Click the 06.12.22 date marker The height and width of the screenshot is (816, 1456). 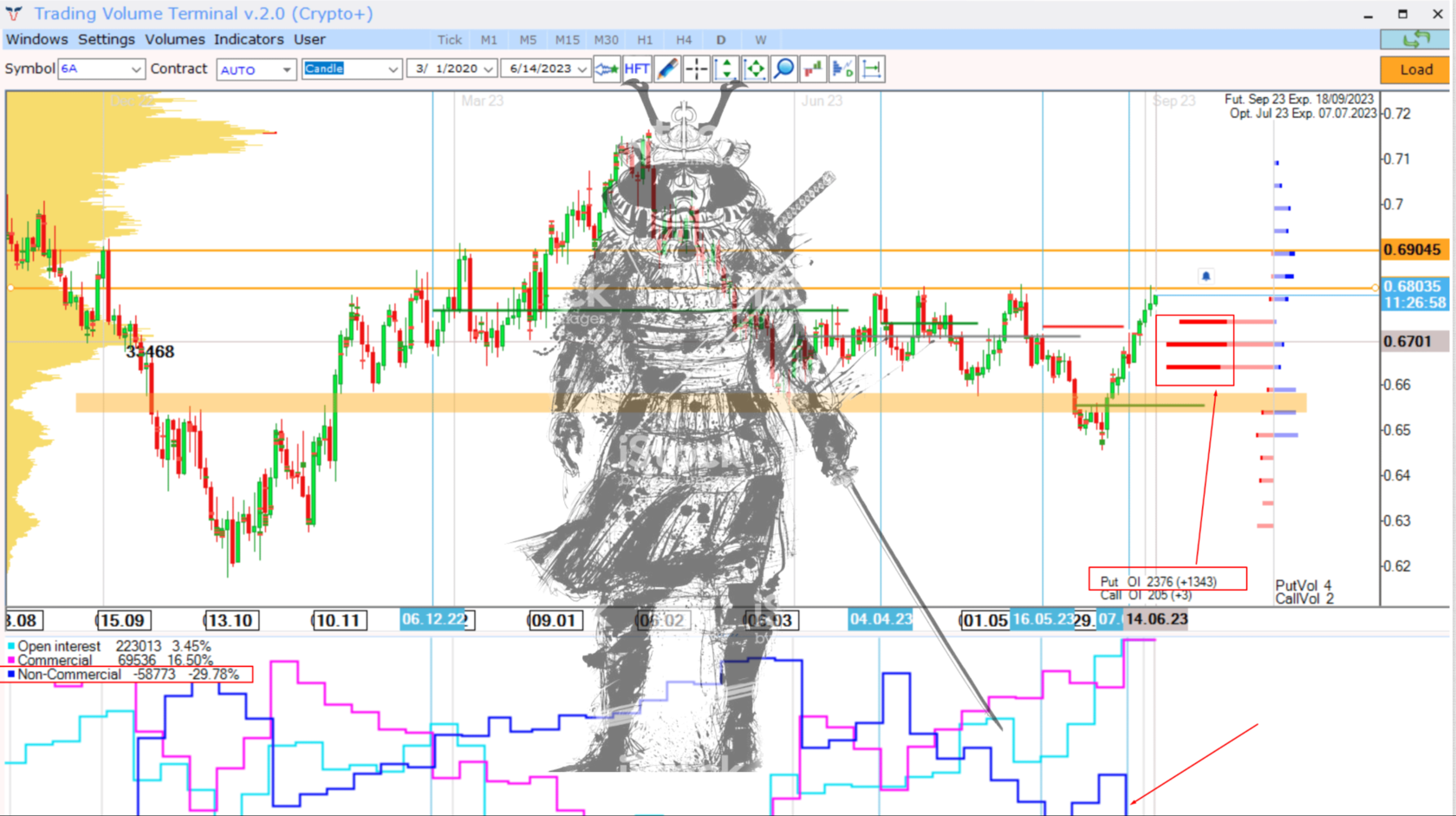point(434,619)
